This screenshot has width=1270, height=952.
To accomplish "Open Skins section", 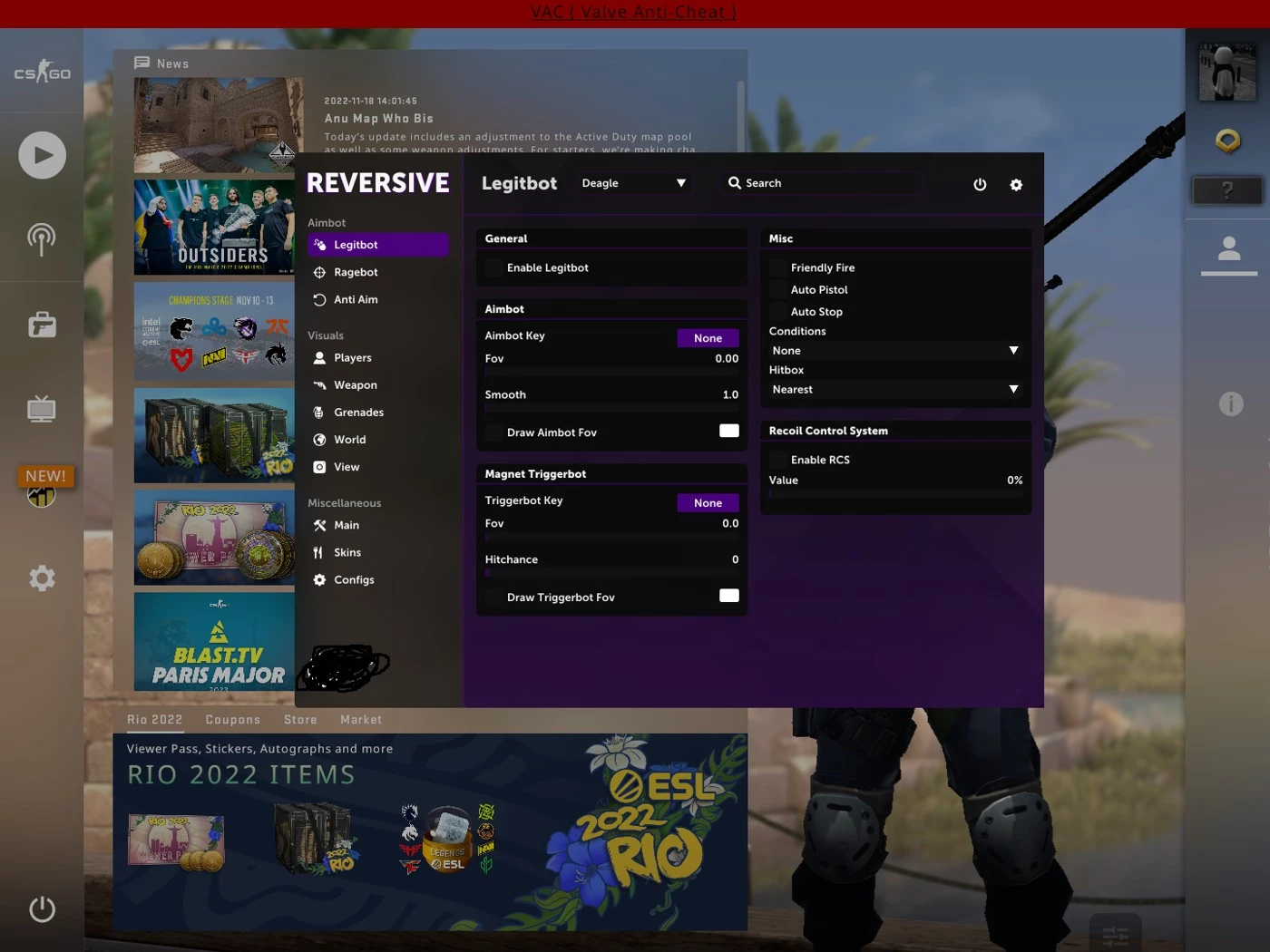I will (378, 552).
